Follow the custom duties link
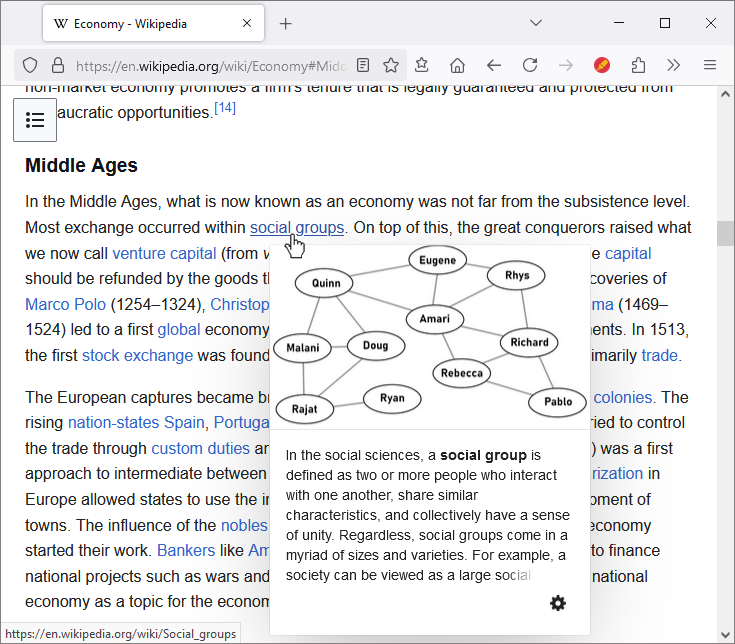 201,449
